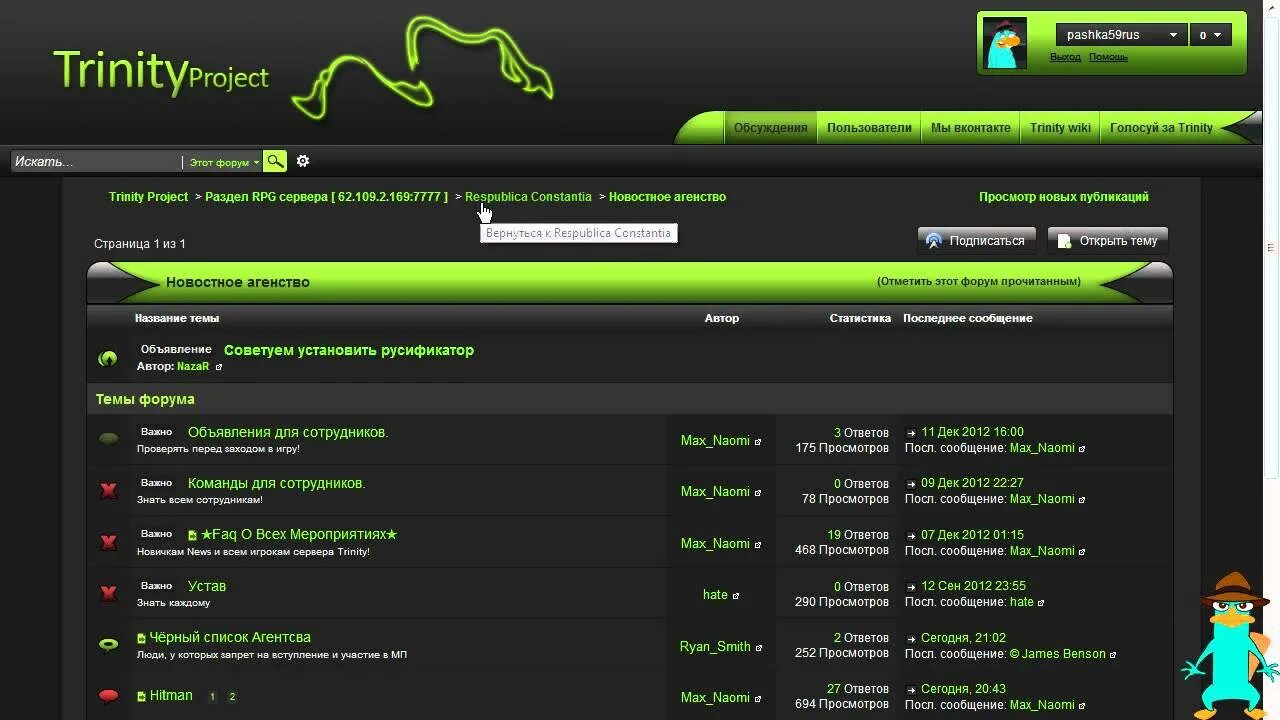Open topic Объявления для сотрудников

coord(288,432)
